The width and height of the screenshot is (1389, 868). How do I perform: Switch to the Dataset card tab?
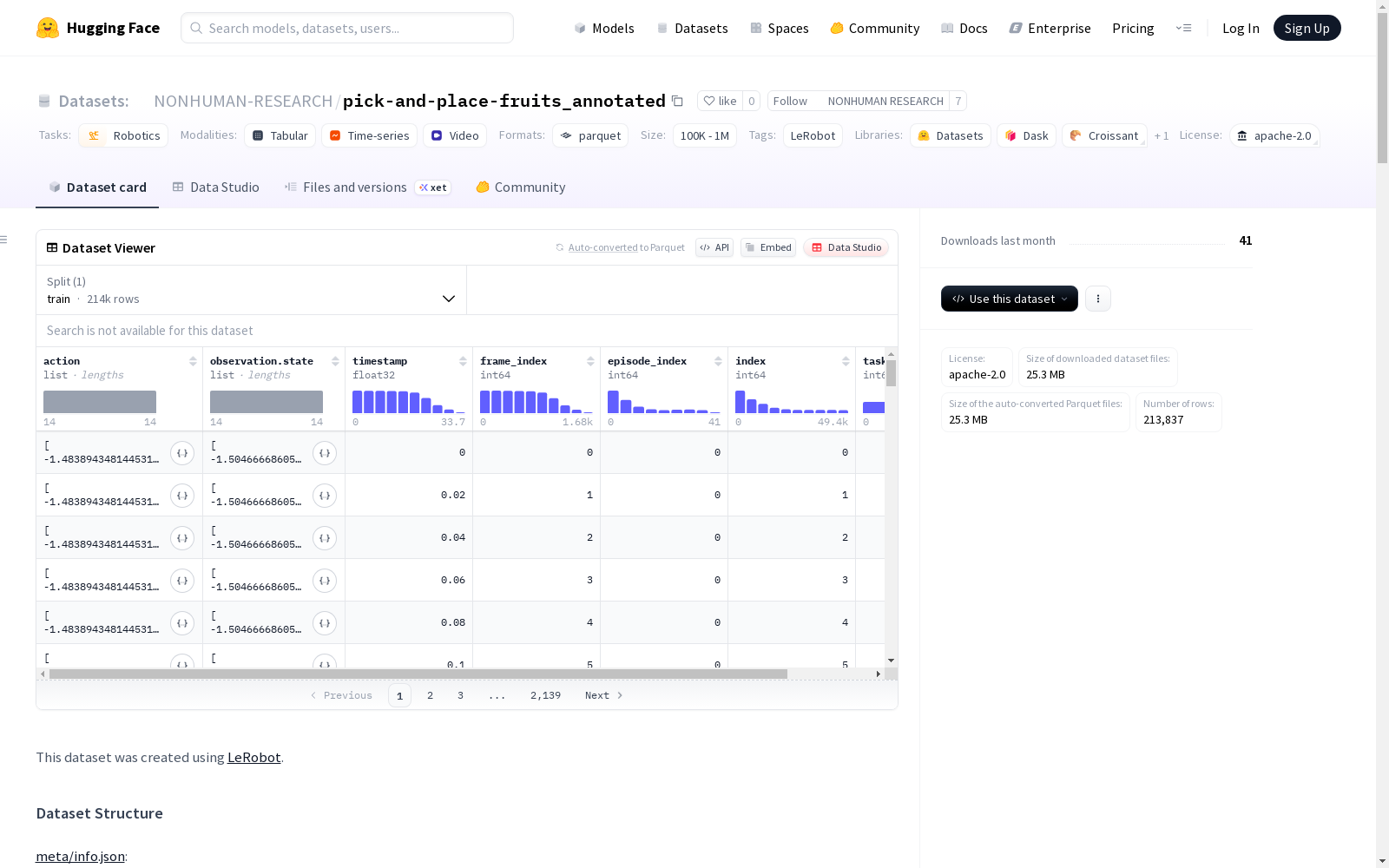pyautogui.click(x=97, y=187)
